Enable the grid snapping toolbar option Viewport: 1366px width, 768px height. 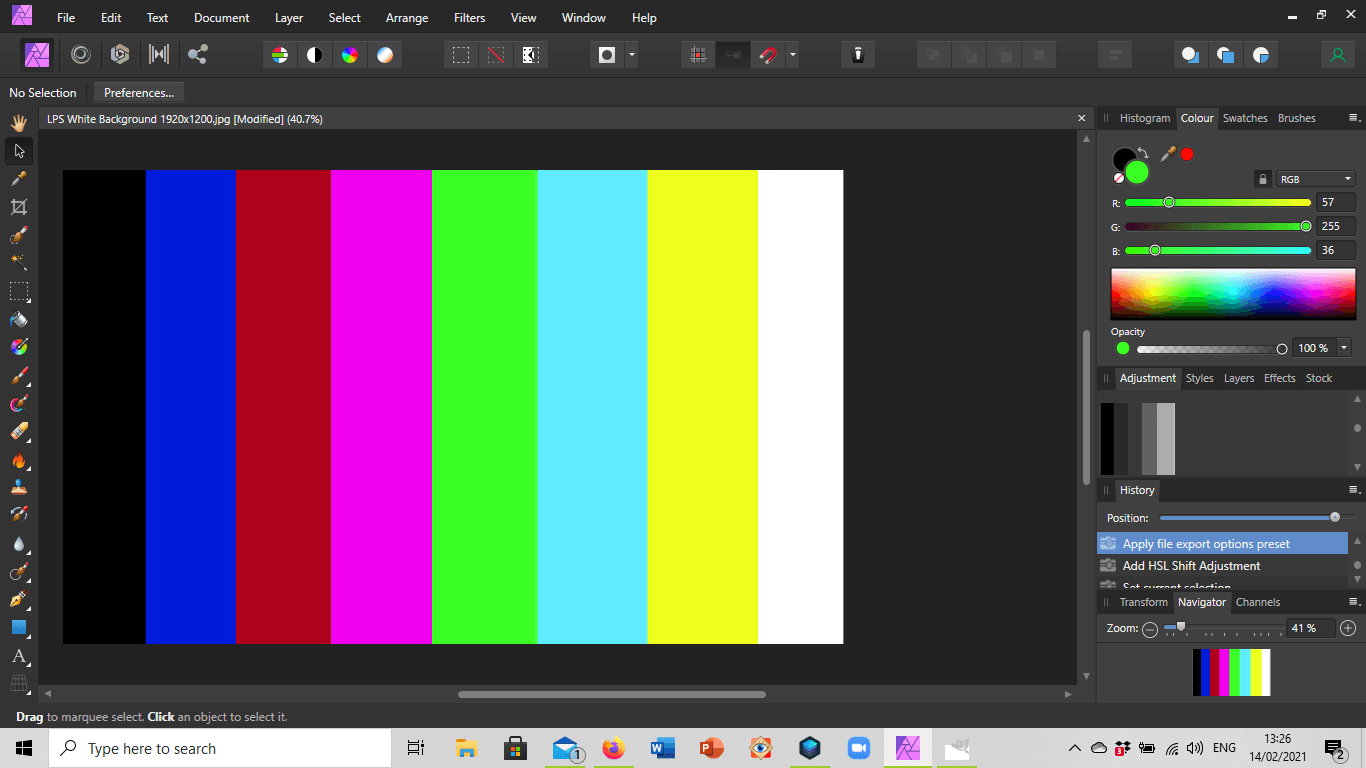pyautogui.click(x=697, y=55)
